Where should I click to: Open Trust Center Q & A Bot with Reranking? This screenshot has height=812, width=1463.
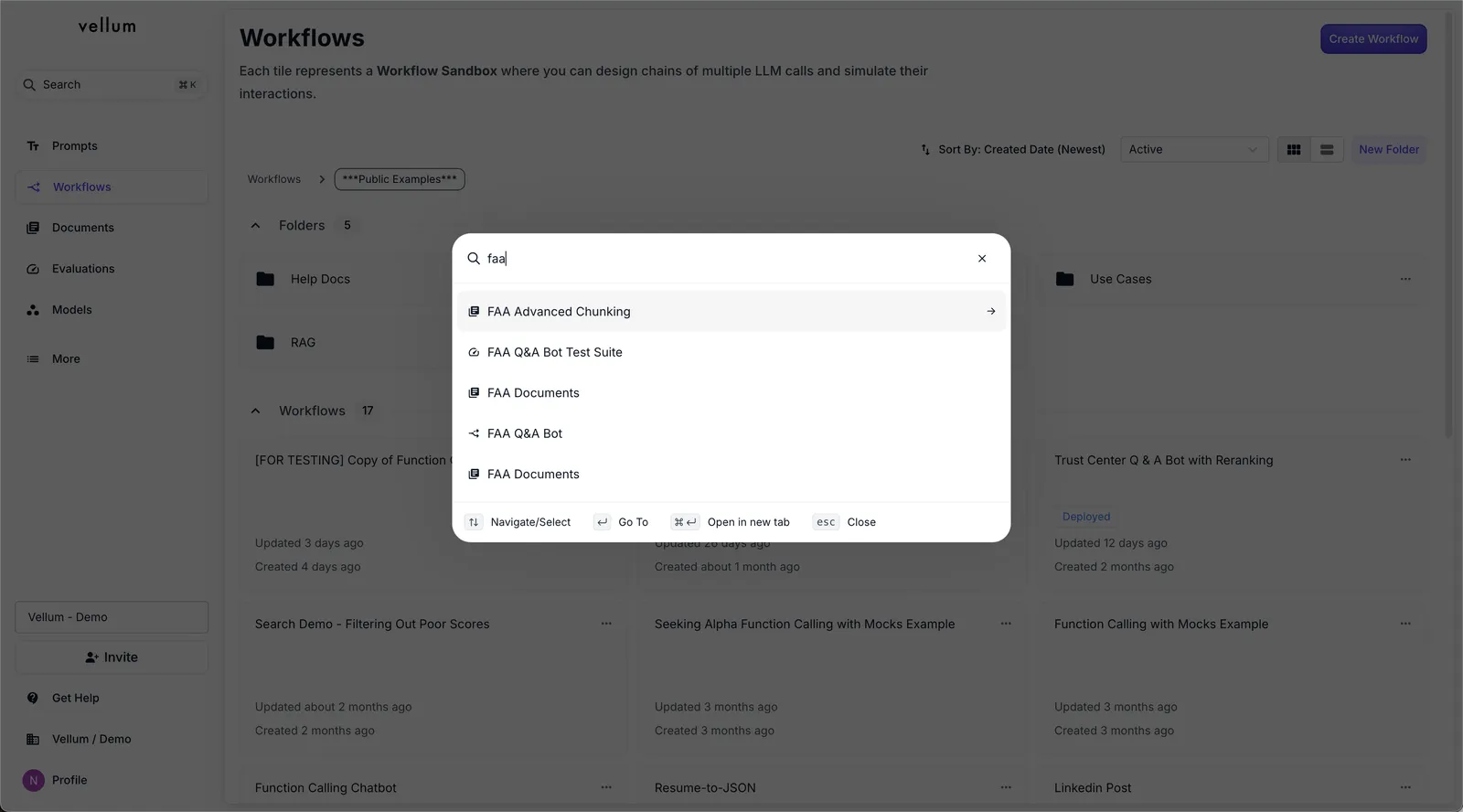1163,460
